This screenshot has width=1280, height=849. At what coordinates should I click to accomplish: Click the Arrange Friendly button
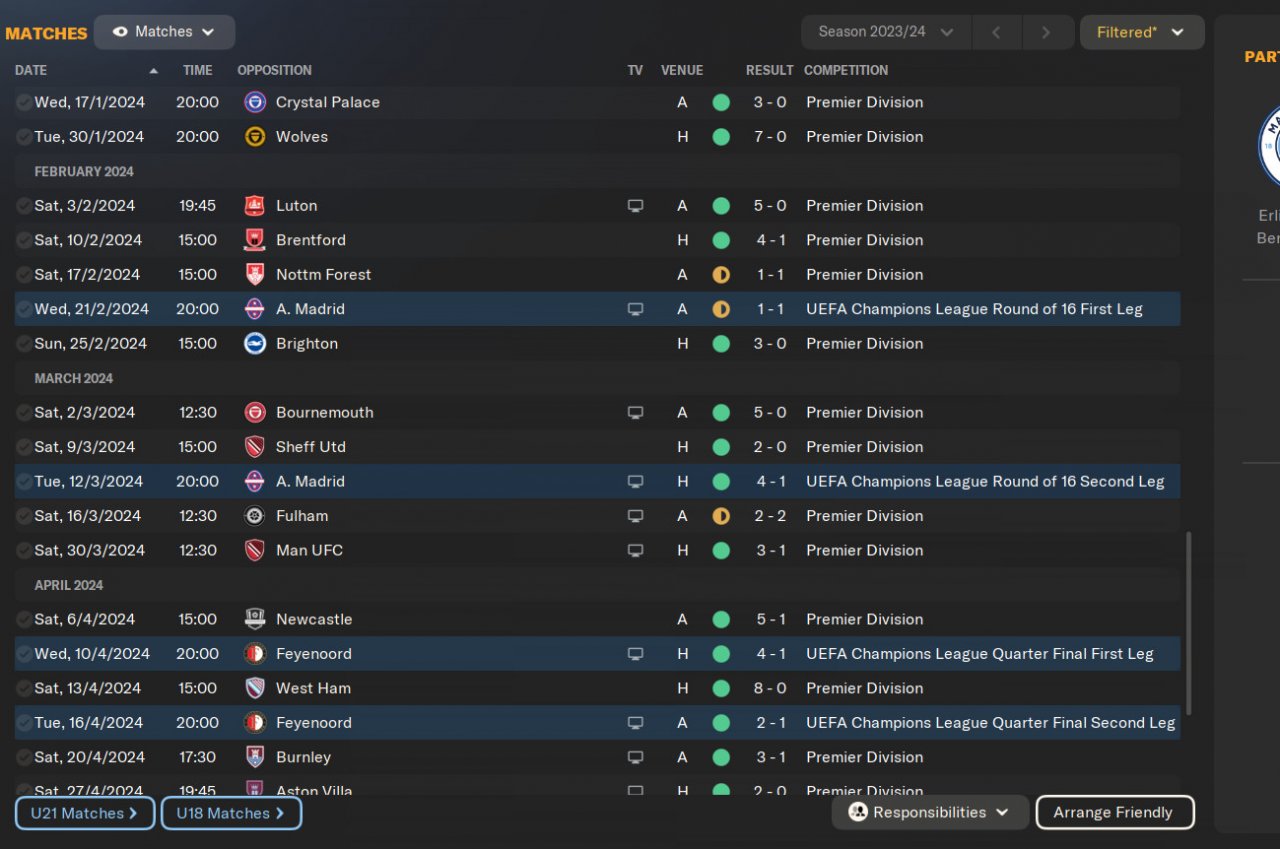[1114, 813]
